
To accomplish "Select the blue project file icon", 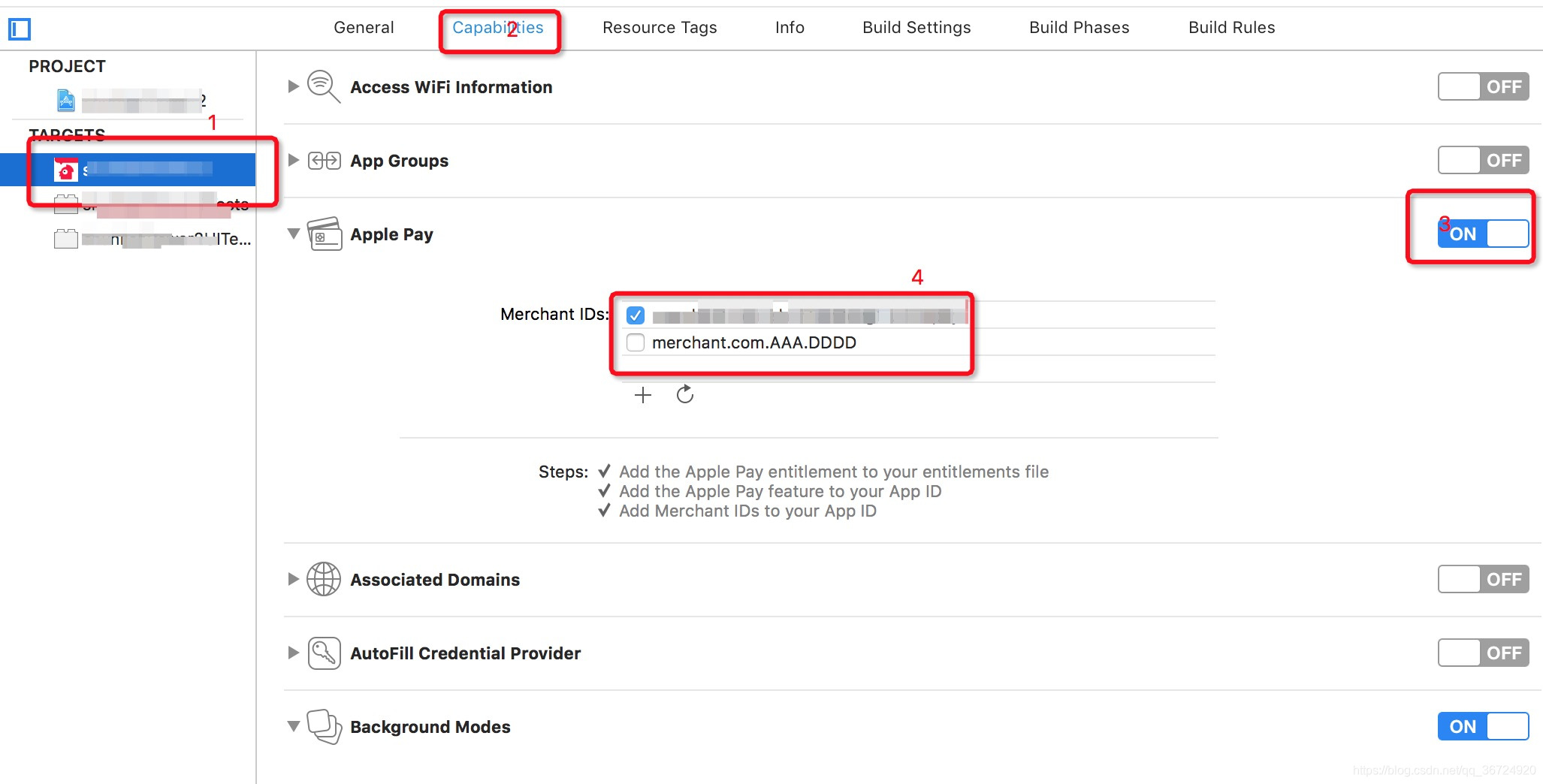I will click(x=66, y=100).
